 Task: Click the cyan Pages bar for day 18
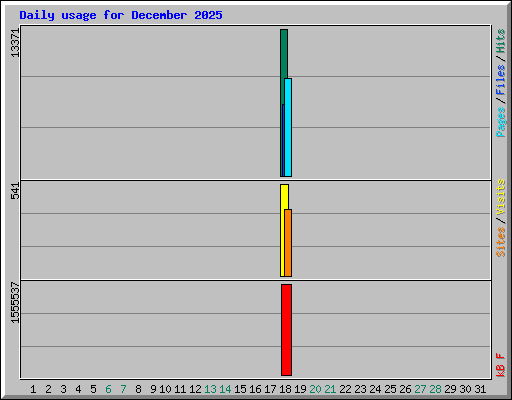[x=288, y=127]
